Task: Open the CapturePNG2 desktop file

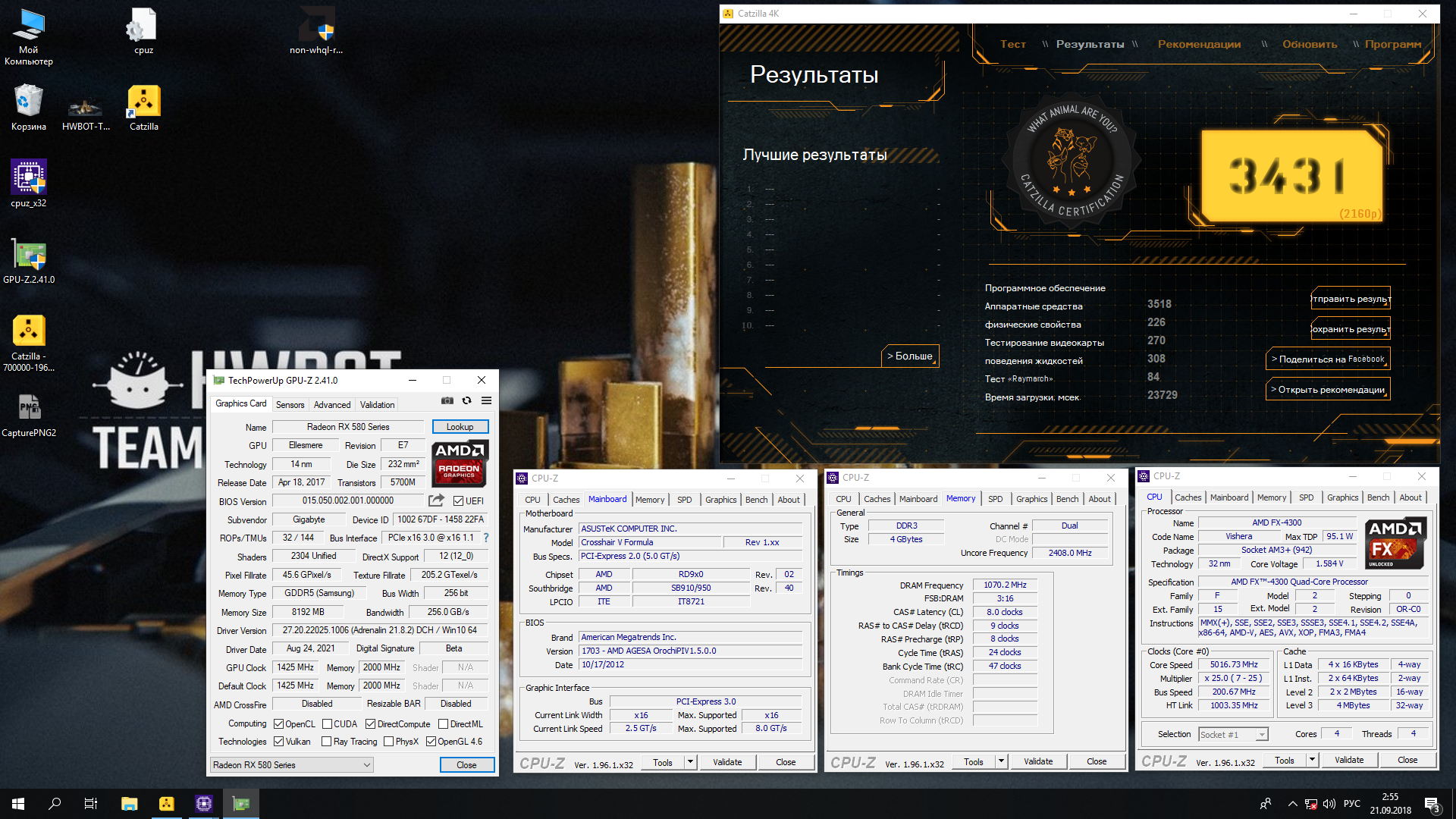Action: tap(29, 416)
